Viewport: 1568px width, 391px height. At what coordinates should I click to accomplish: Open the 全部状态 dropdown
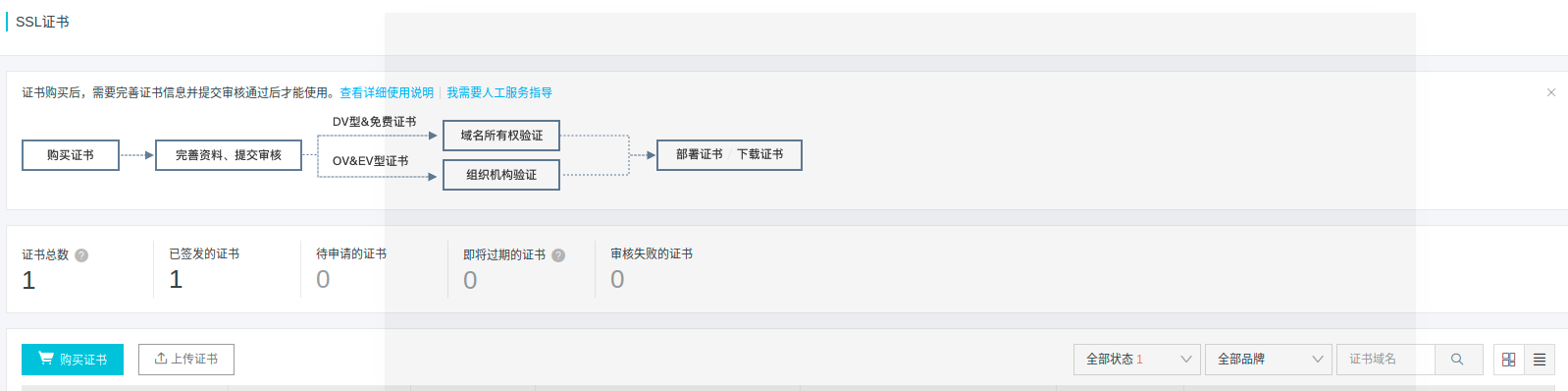[x=1137, y=360]
